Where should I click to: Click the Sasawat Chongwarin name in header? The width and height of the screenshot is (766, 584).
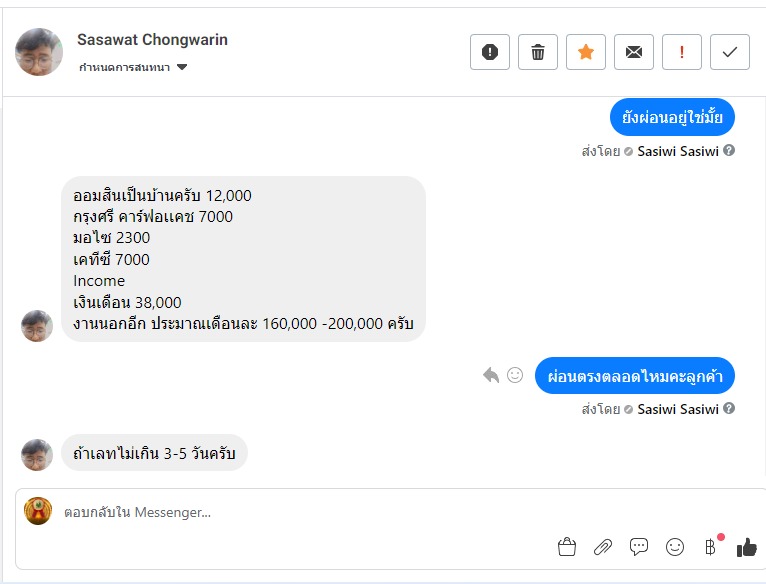pos(152,40)
